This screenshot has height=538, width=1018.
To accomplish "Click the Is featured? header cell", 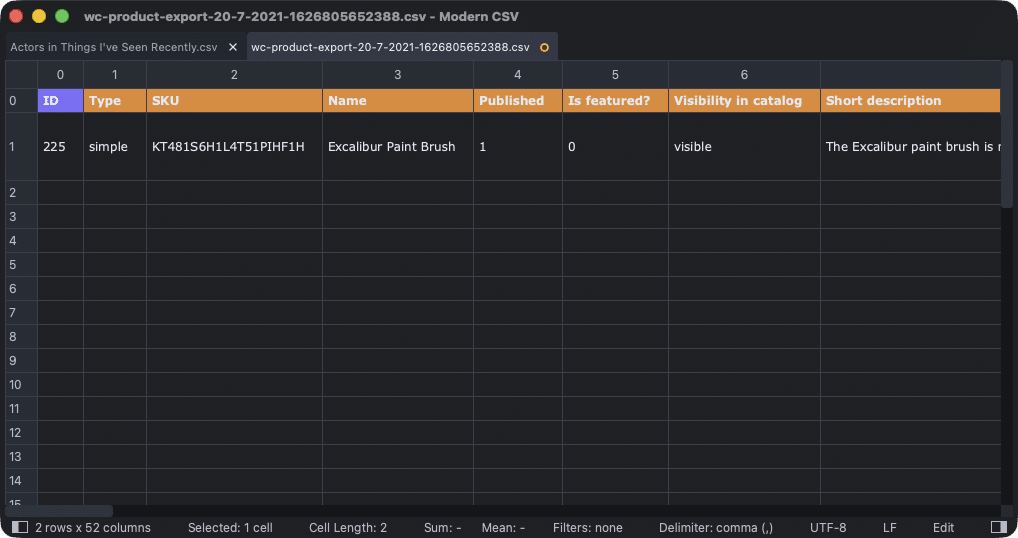I will click(x=615, y=101).
